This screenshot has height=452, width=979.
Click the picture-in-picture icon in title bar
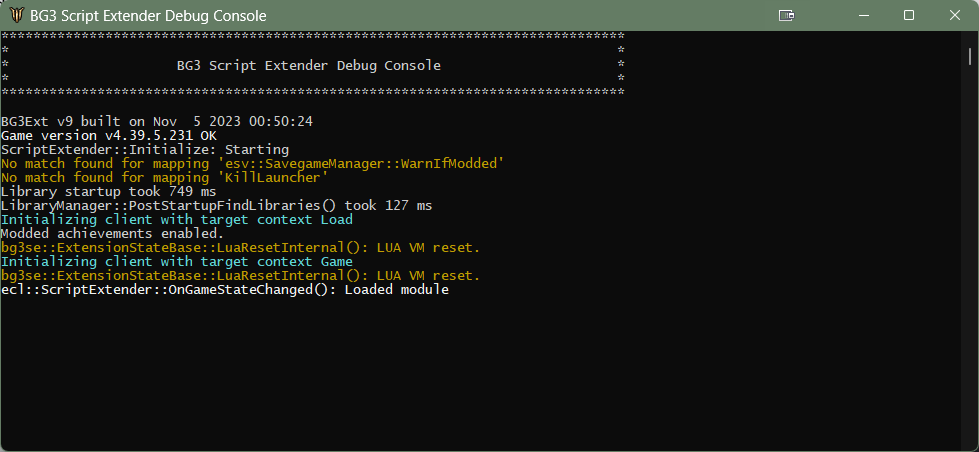pos(787,16)
